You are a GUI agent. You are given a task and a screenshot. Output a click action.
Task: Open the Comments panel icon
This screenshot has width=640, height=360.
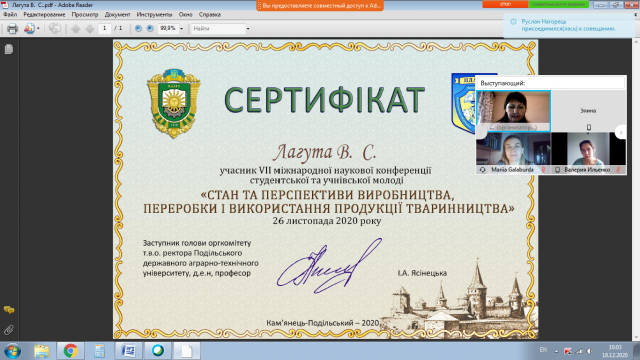point(9,310)
